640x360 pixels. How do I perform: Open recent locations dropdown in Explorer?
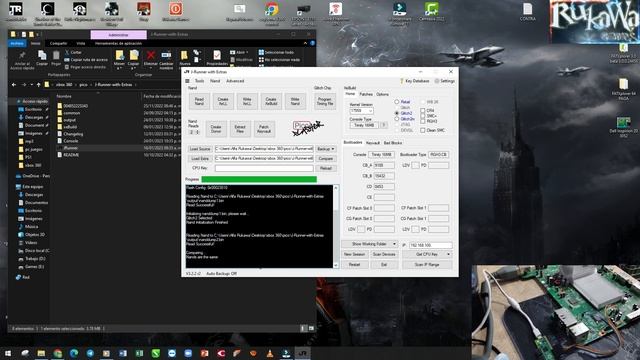click(31, 84)
